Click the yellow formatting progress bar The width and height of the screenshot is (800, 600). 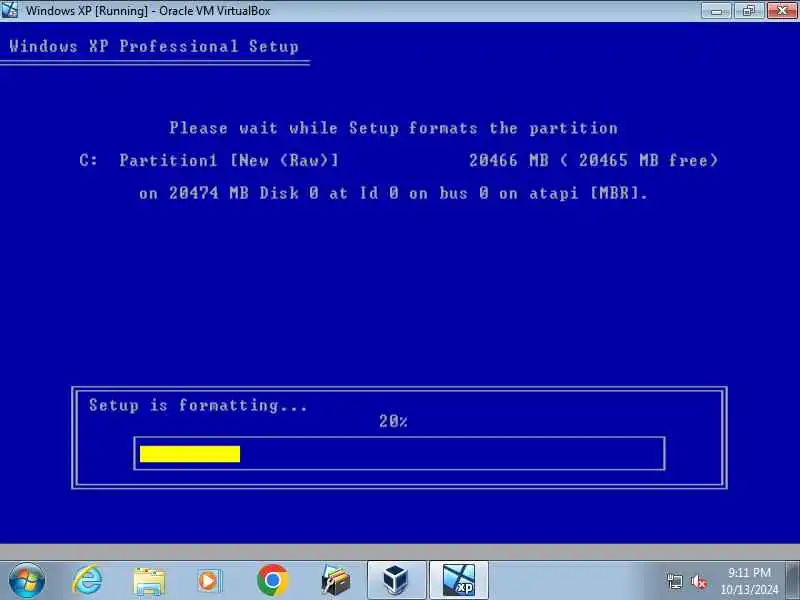tap(190, 454)
